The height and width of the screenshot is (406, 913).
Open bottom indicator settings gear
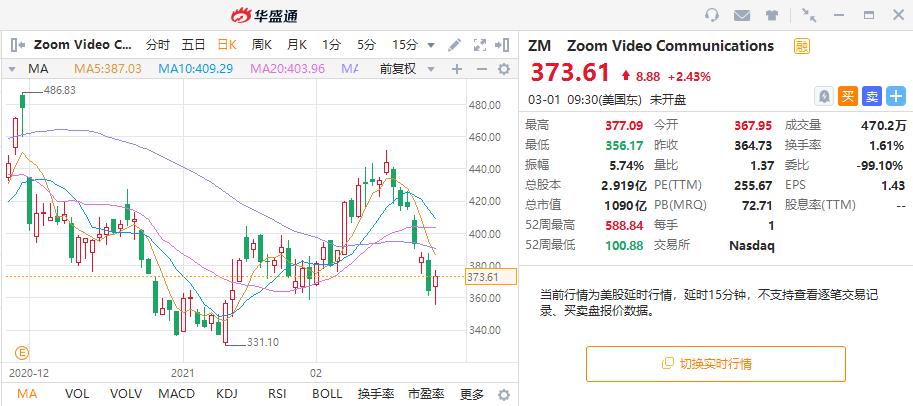(504, 394)
